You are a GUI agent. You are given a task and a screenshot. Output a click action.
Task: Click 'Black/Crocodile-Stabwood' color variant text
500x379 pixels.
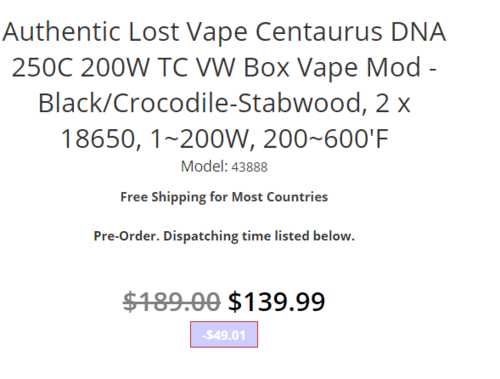(x=200, y=103)
